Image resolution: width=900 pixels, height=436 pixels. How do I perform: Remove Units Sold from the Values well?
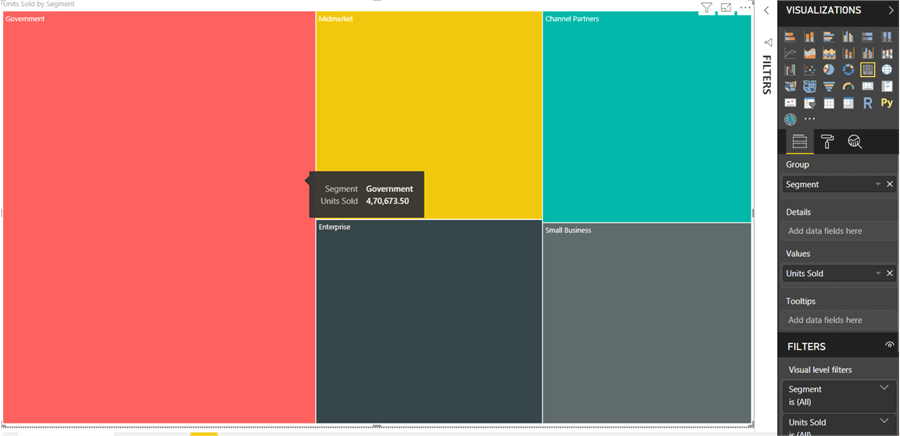pos(890,274)
